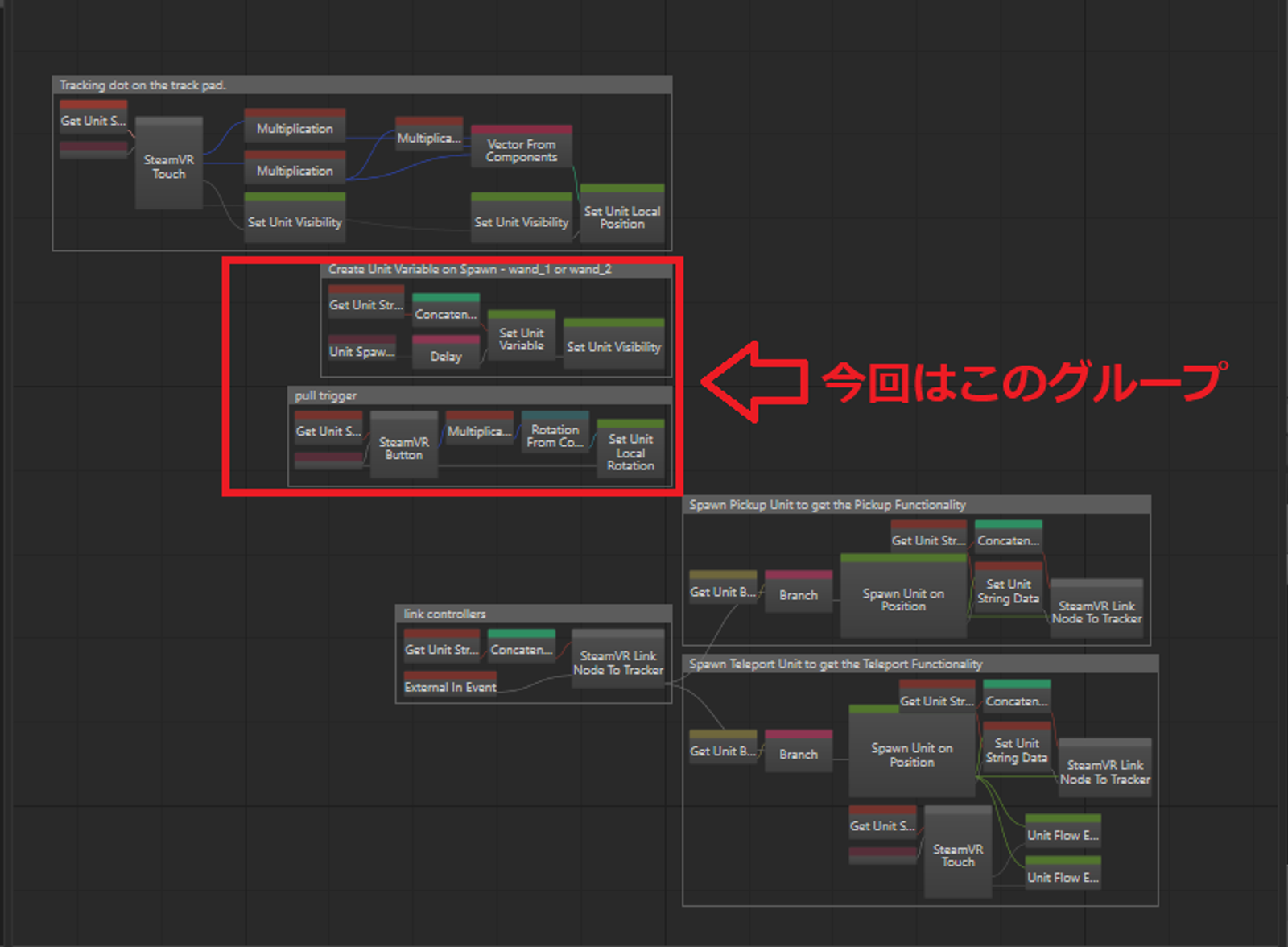
Task: Select SteamVR Link Node To Tracker in link controllers
Action: coord(618,659)
